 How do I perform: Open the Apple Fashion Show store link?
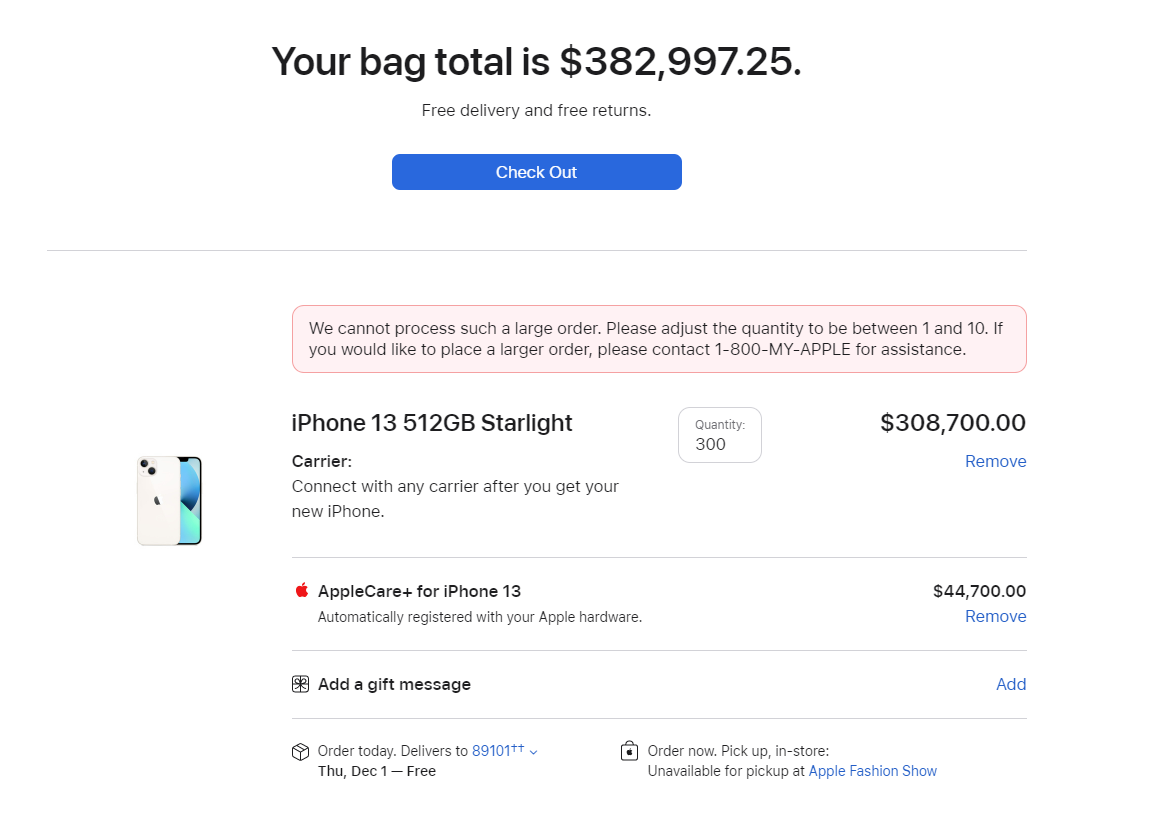[x=872, y=771]
